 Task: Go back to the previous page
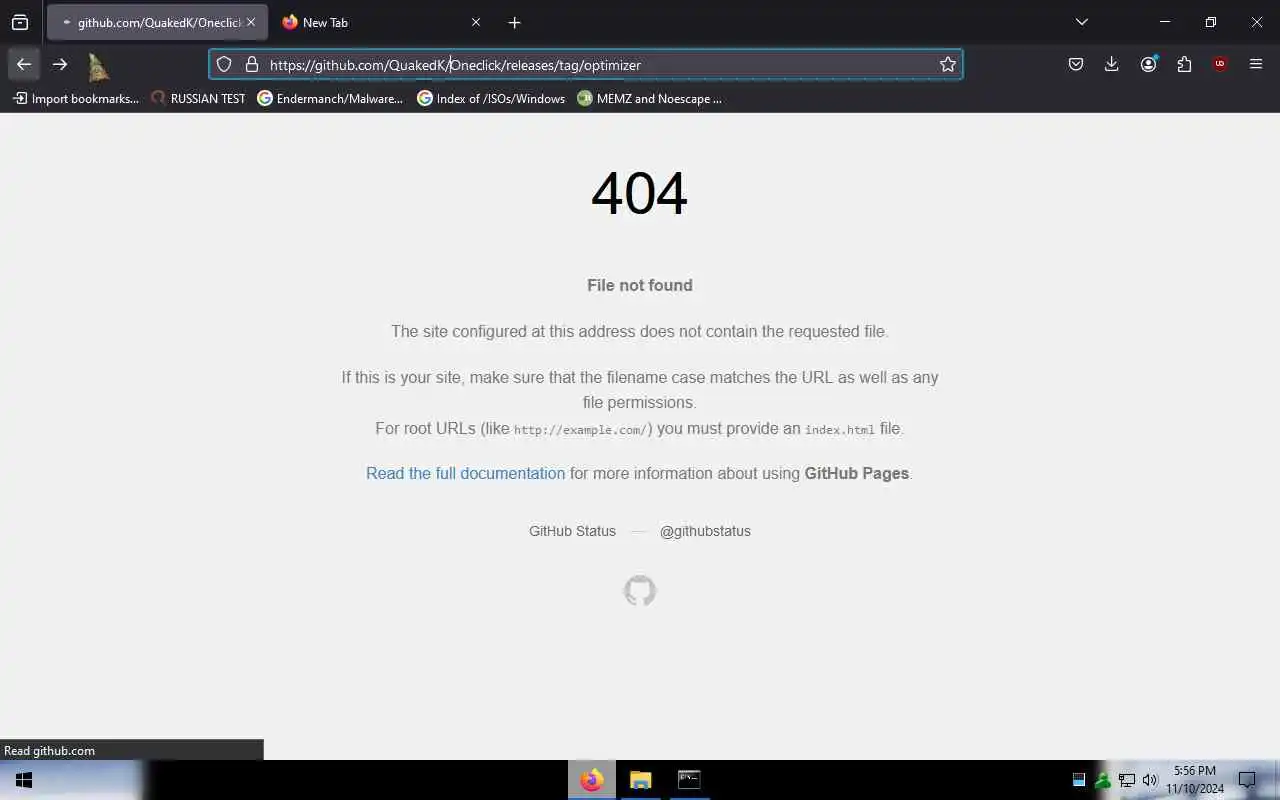tap(24, 64)
